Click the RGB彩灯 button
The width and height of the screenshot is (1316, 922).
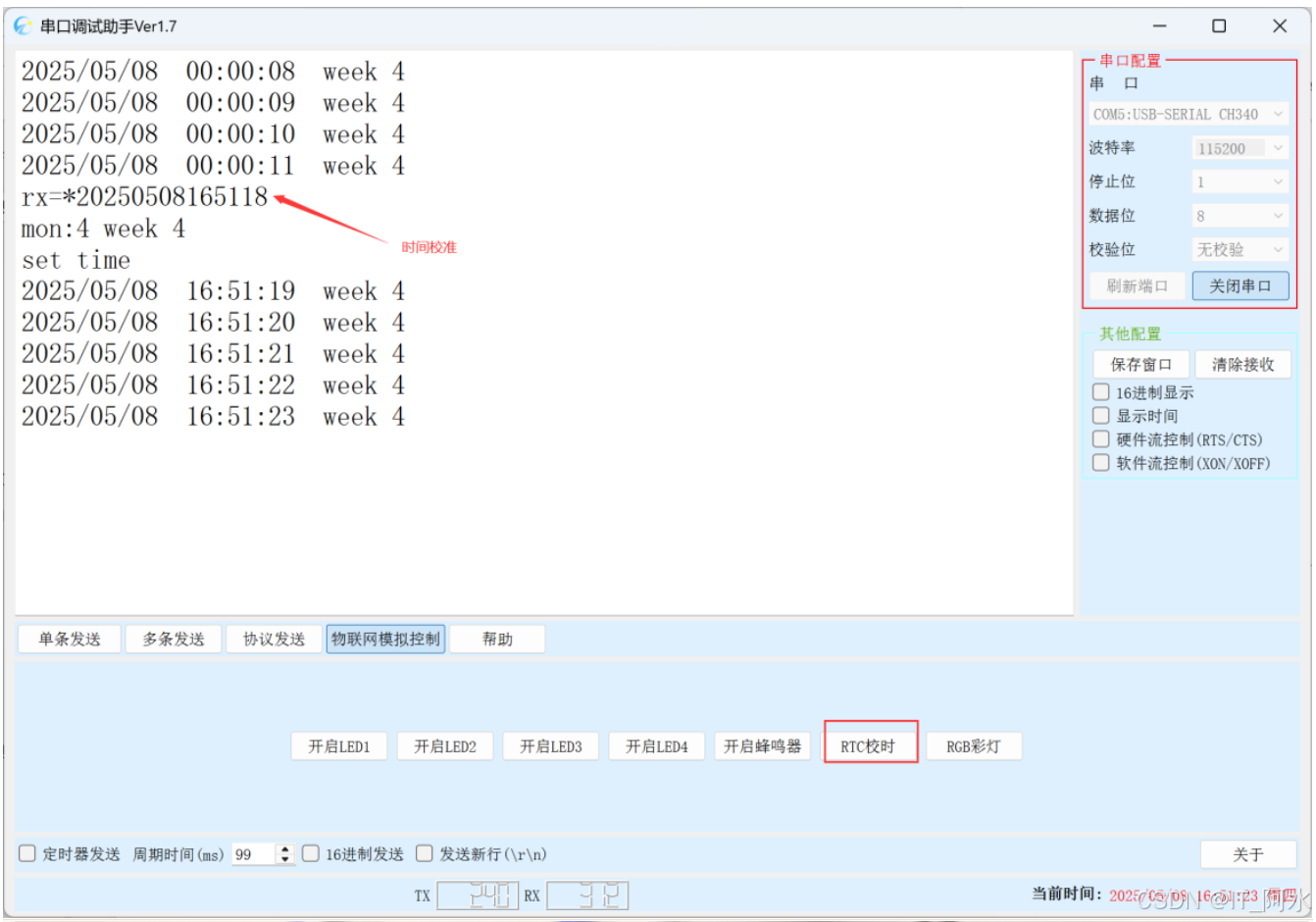974,746
